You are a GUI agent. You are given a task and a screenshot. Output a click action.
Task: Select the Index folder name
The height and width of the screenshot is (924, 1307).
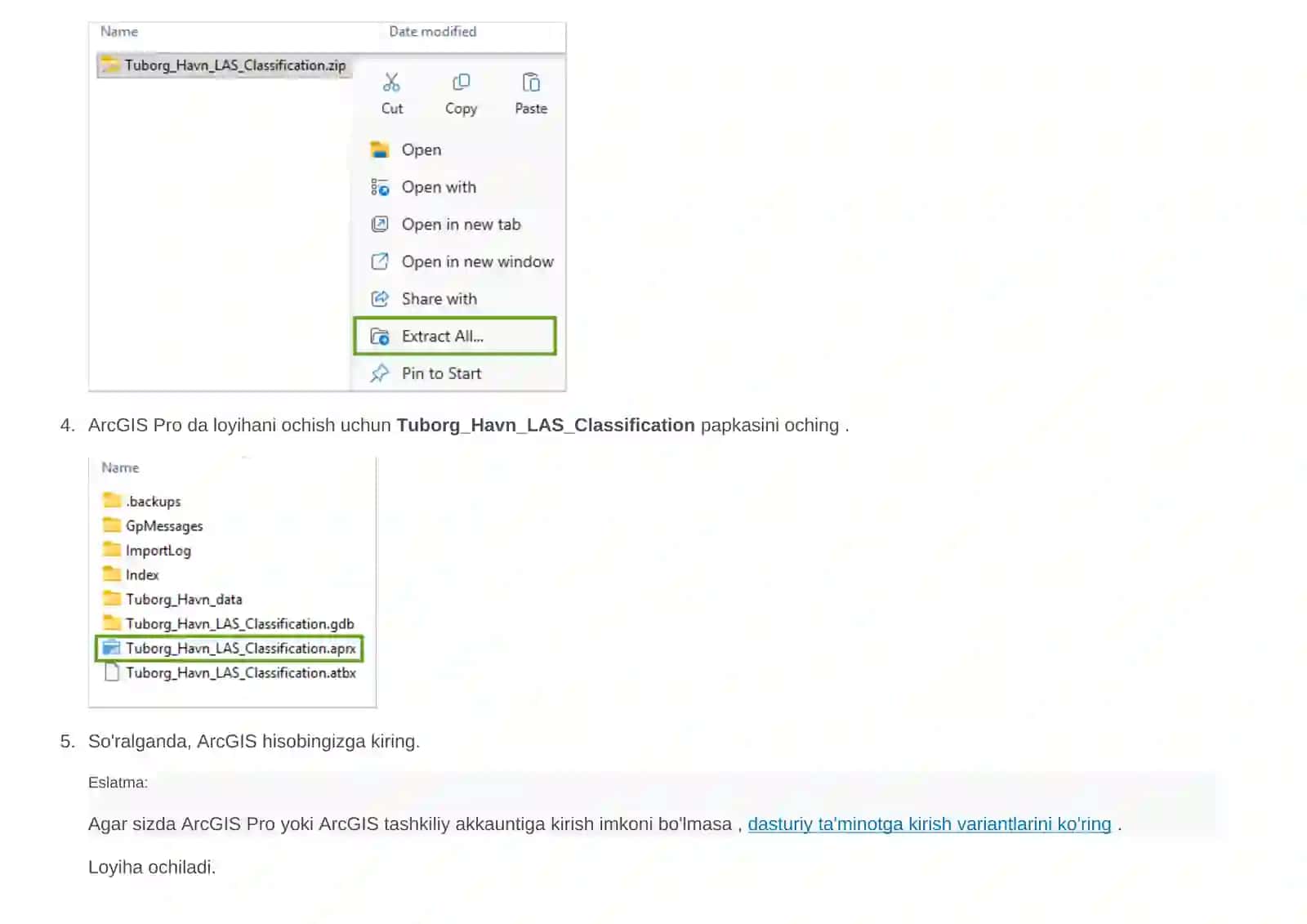pyautogui.click(x=142, y=574)
